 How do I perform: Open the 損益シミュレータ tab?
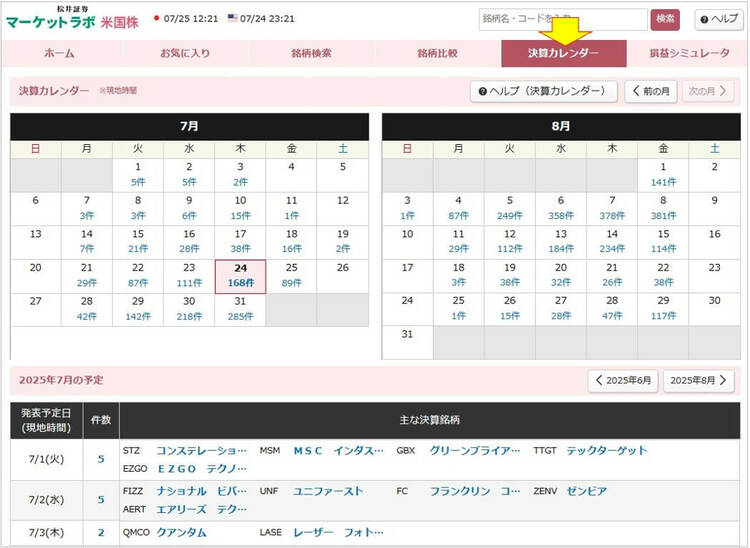(x=688, y=53)
